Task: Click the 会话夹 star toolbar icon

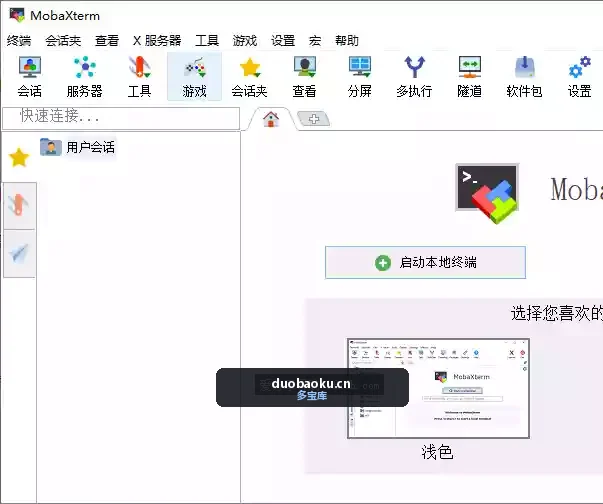Action: 249,77
